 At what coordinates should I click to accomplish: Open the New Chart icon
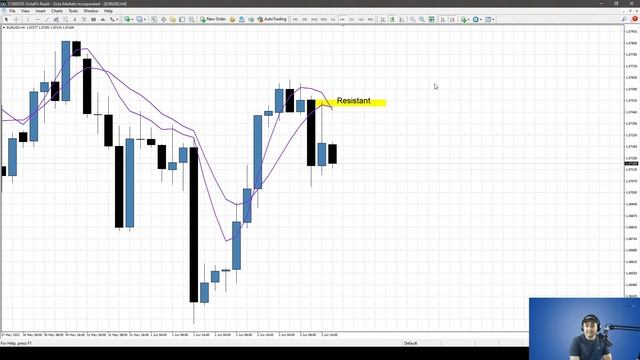[127, 19]
